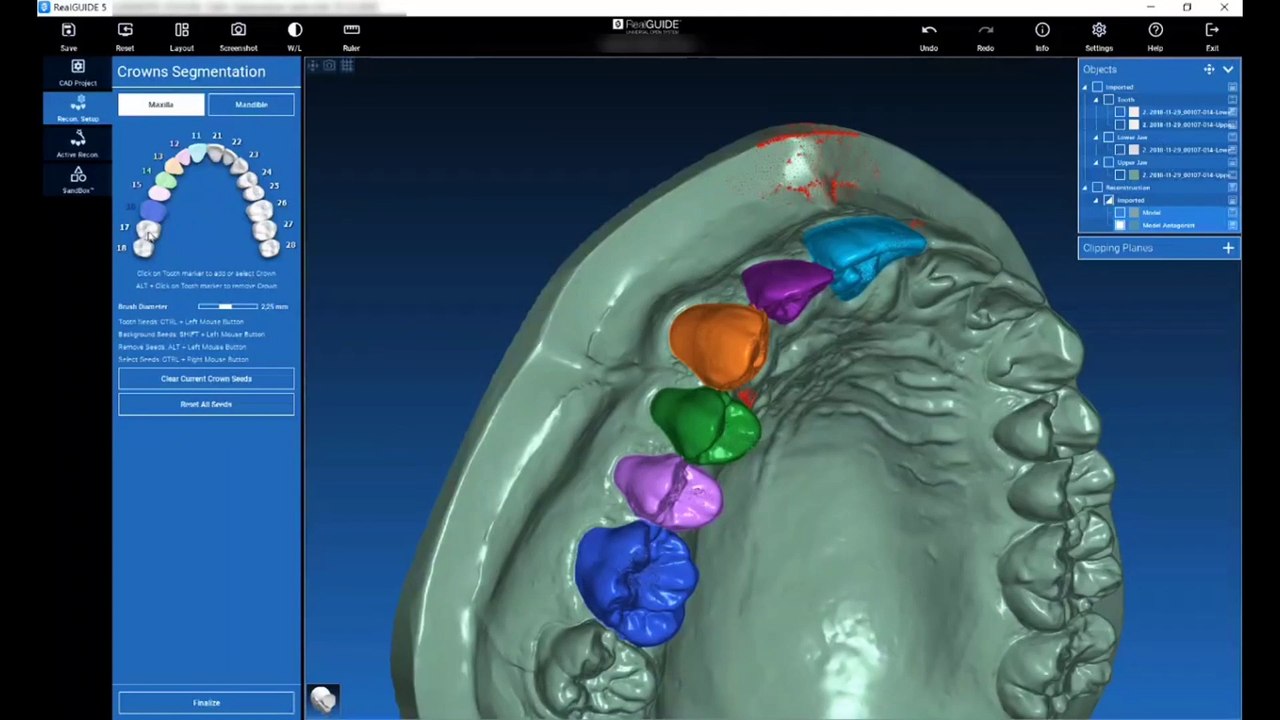Toggle the Imported checkbox under Reconstruction
The height and width of the screenshot is (720, 1280).
coord(1109,200)
